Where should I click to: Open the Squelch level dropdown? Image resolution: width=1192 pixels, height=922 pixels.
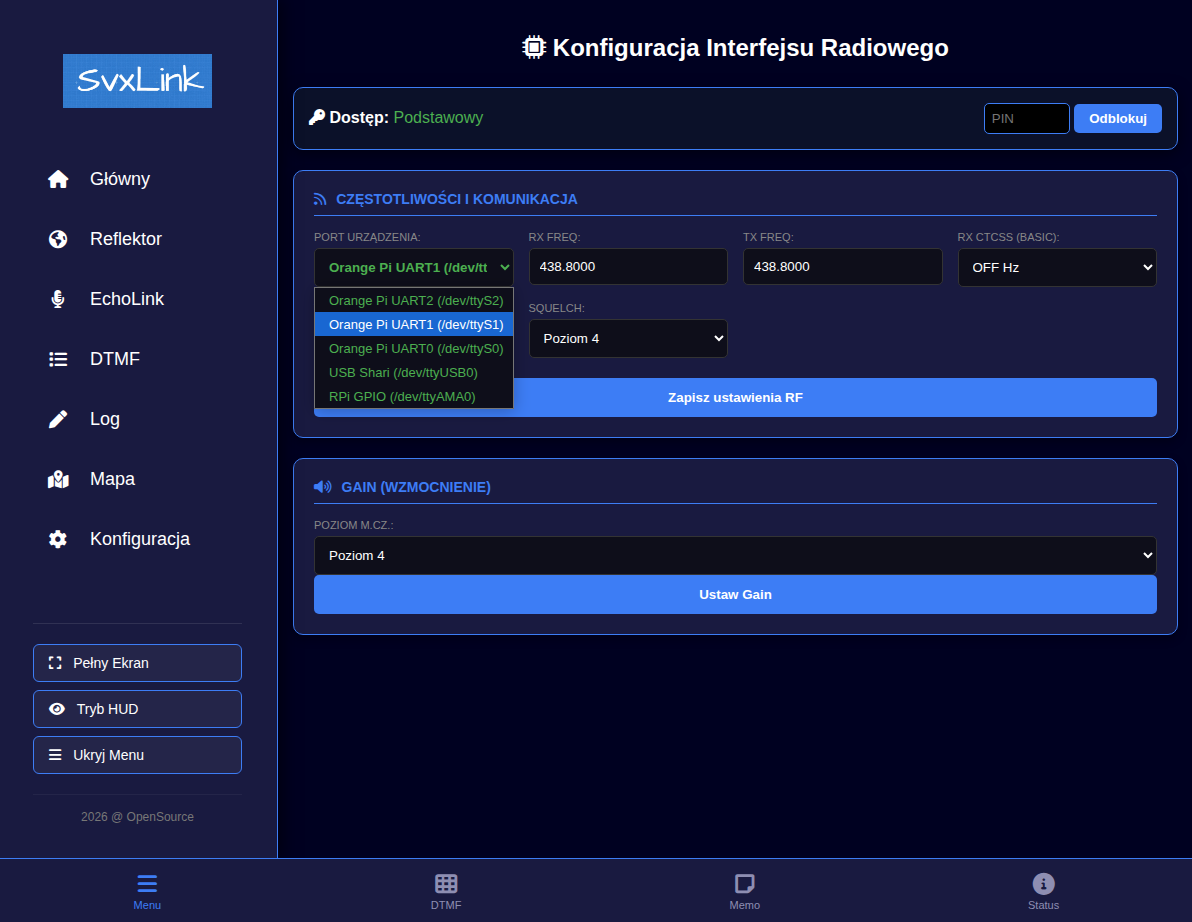(627, 339)
